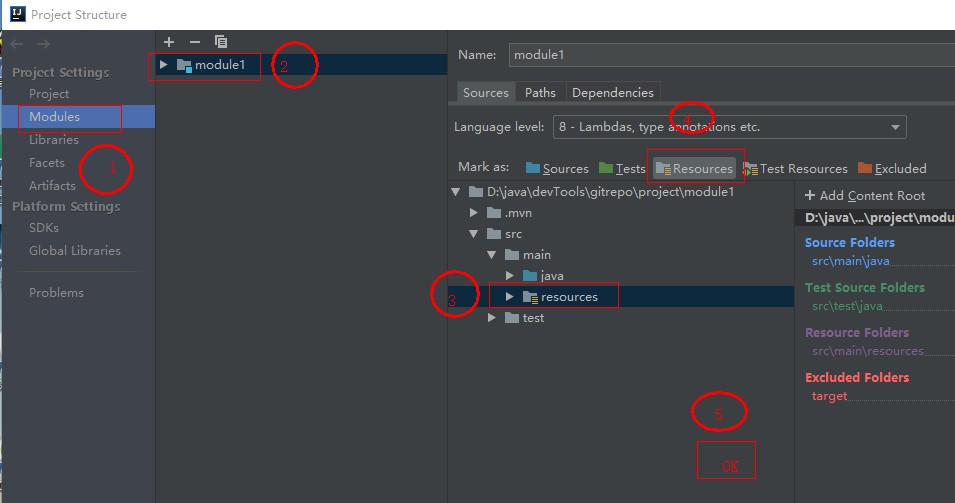Mark selected folder as Sources
The image size is (955, 503).
point(557,169)
